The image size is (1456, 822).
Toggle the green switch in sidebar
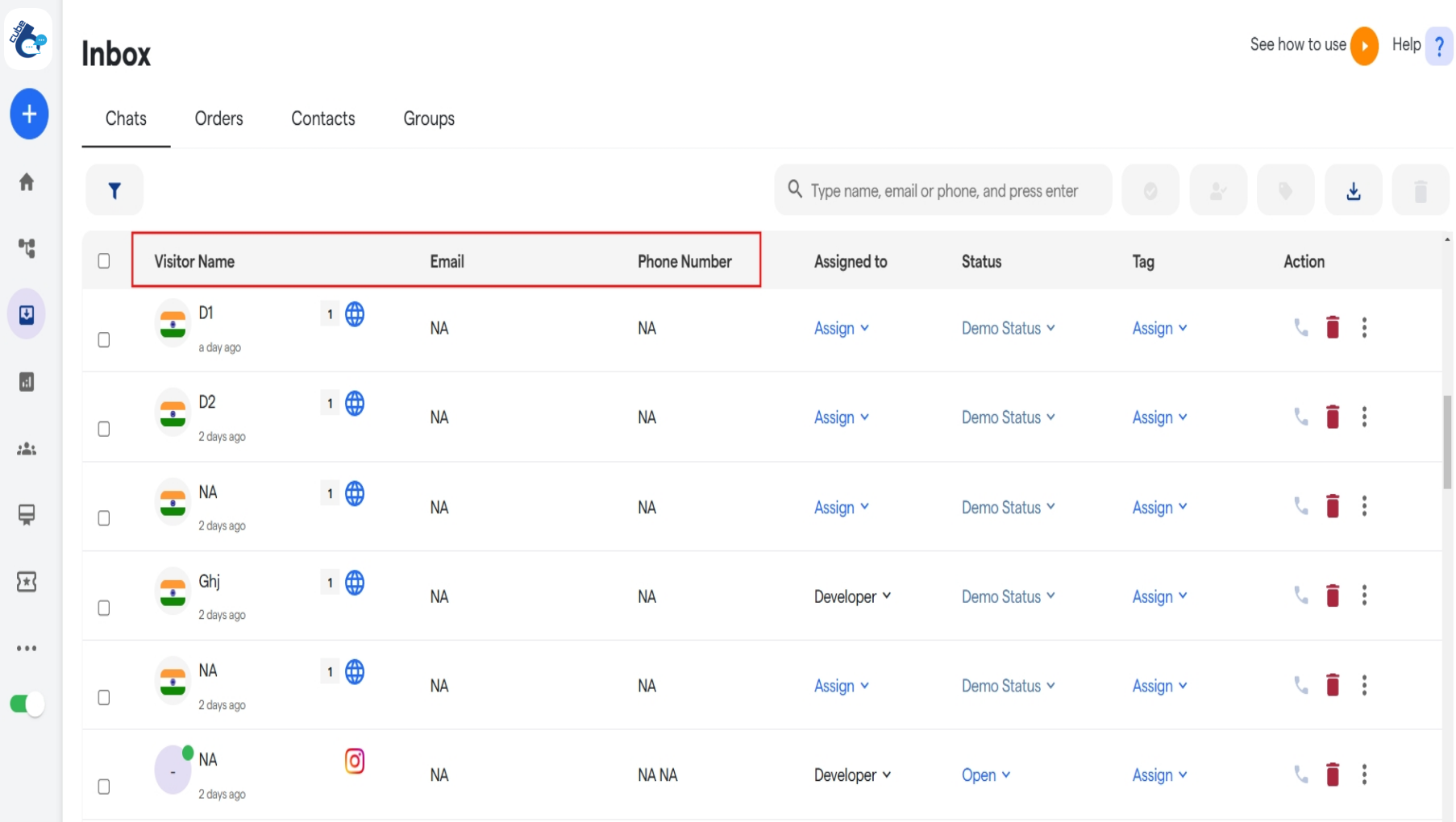tap(27, 704)
